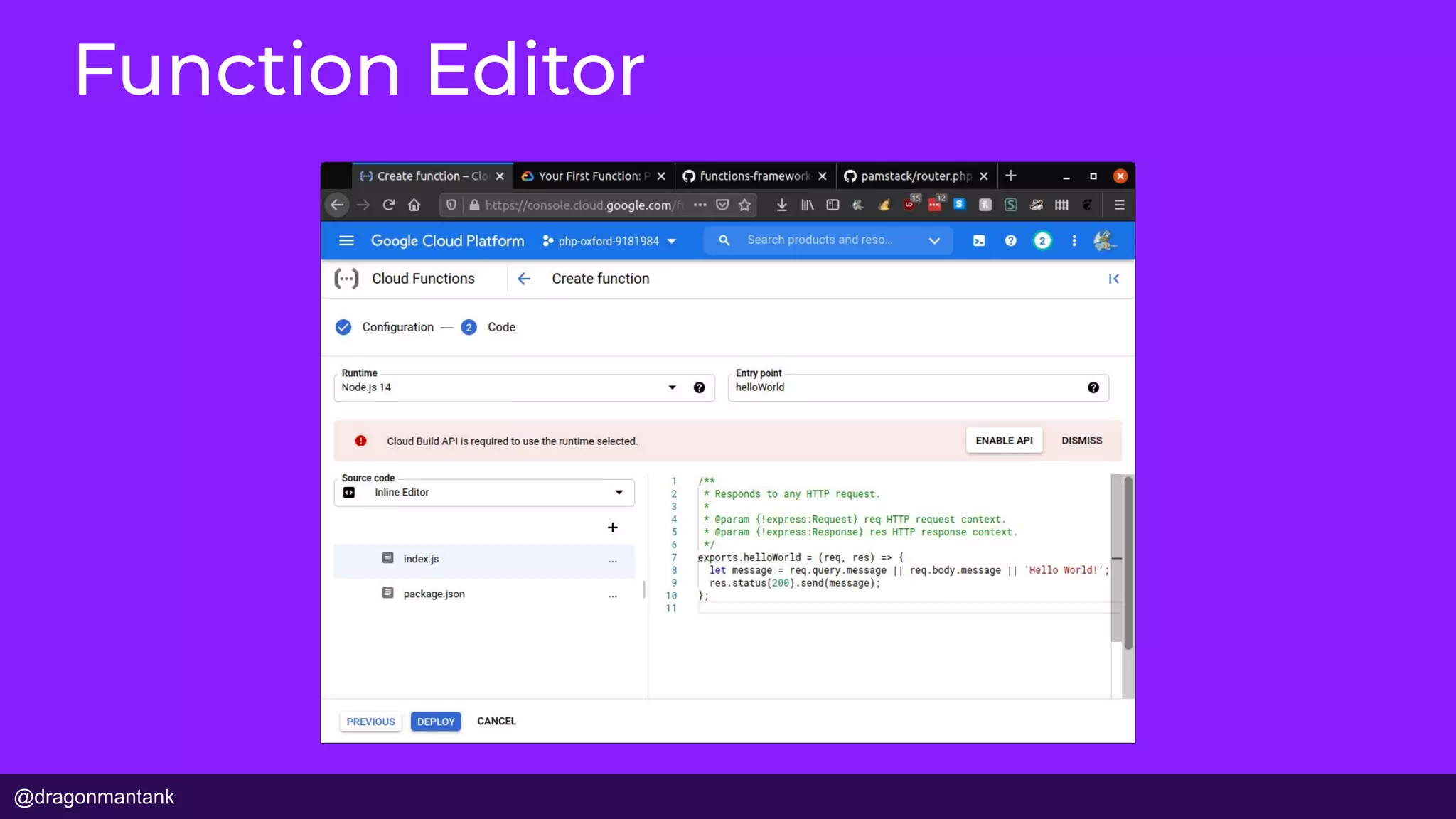Open the browser downloads panel

pyautogui.click(x=781, y=205)
